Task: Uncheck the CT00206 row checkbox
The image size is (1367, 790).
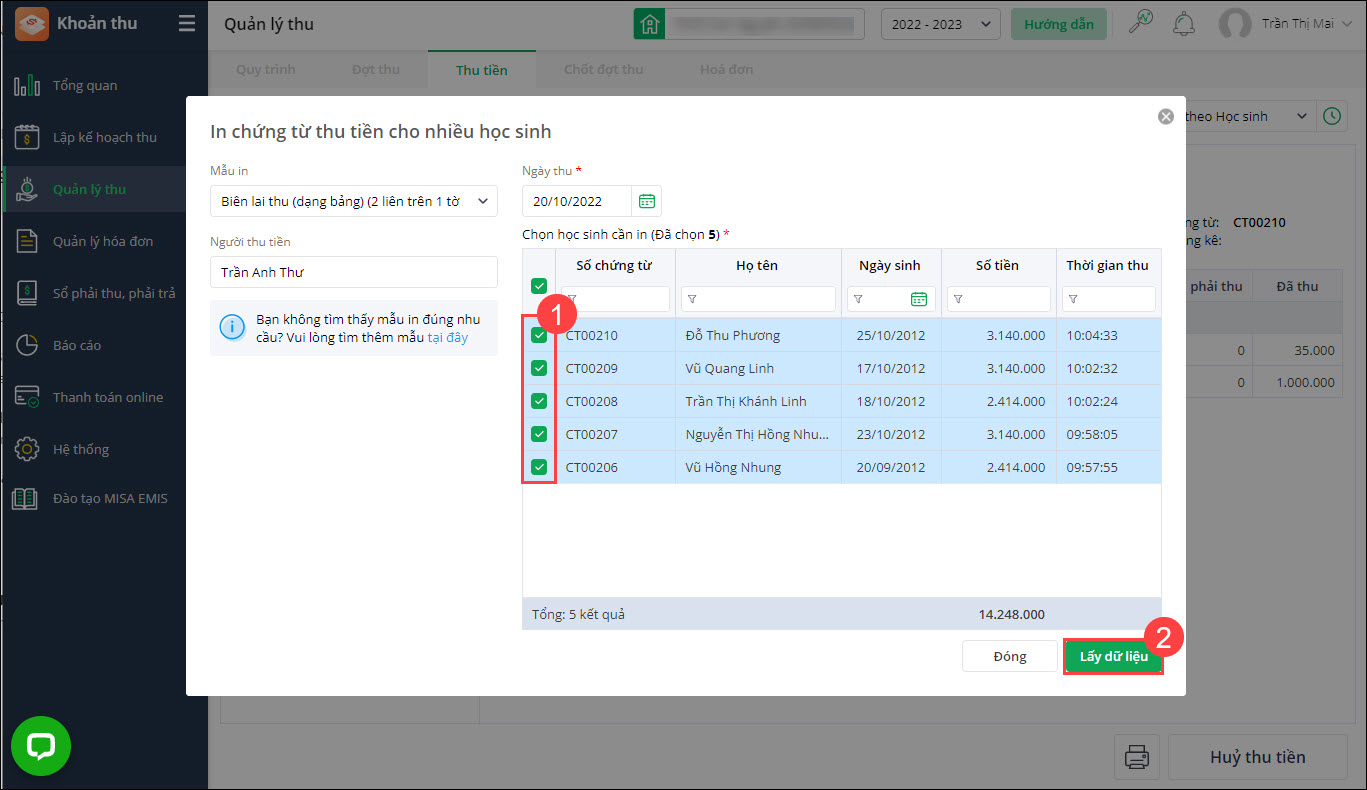Action: tap(539, 467)
